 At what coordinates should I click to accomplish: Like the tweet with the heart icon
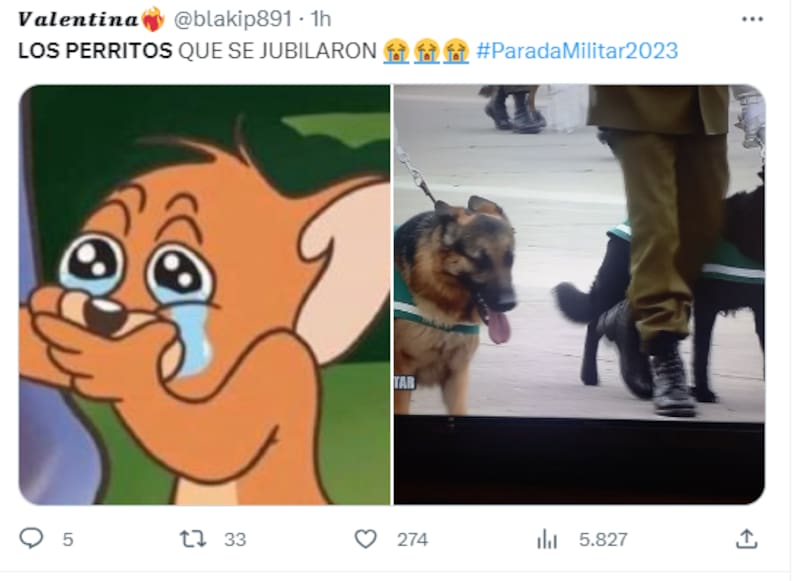point(365,539)
